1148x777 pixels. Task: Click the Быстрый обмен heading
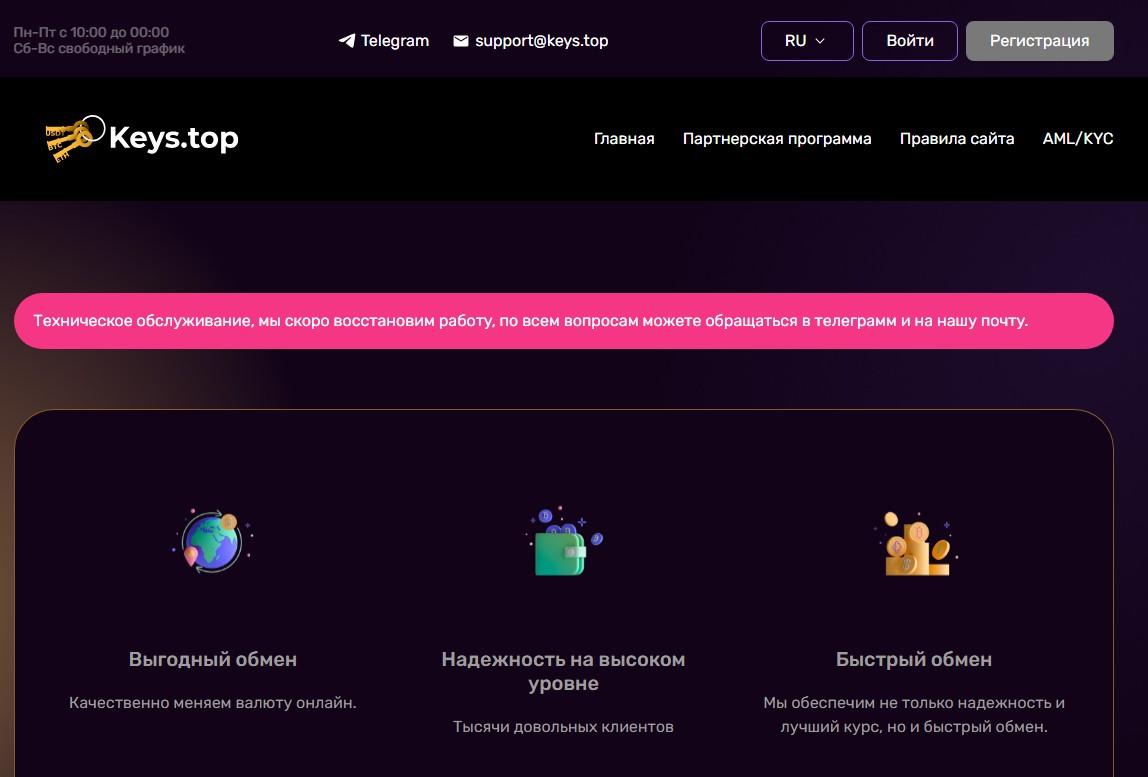914,659
